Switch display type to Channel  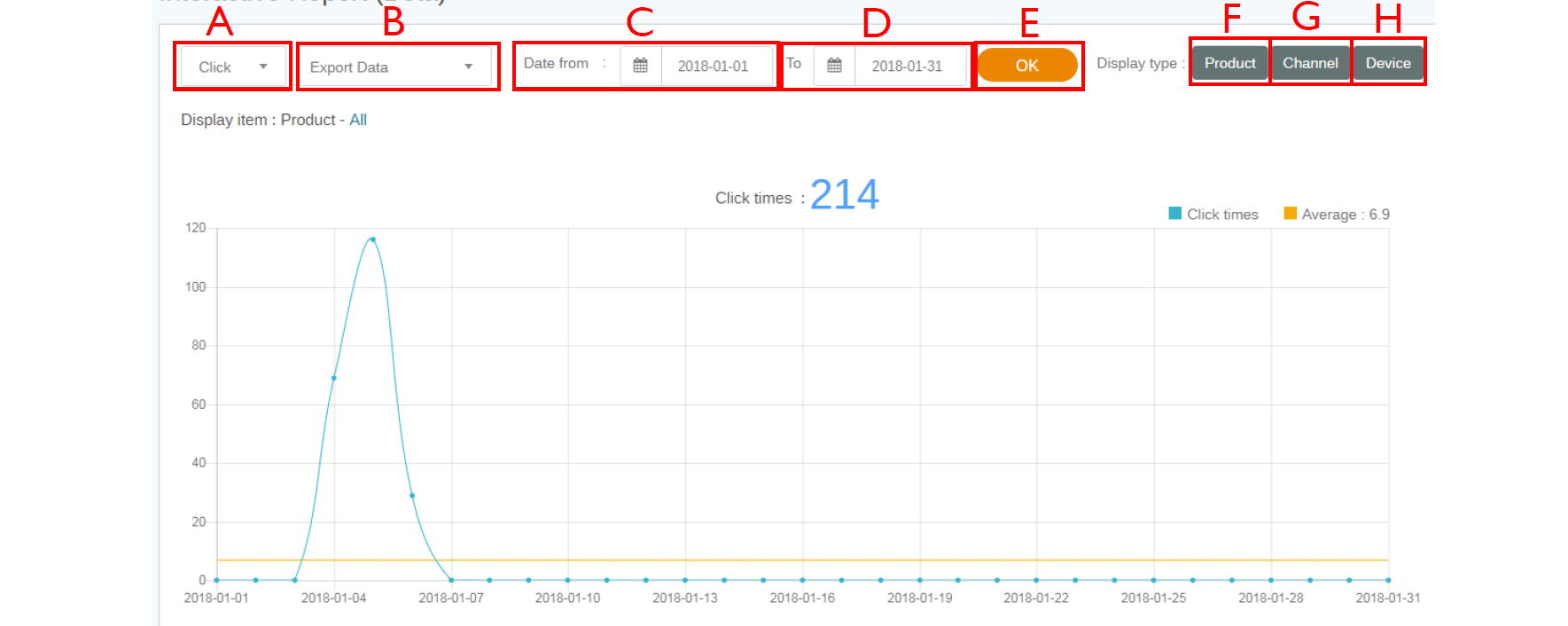[x=1310, y=63]
